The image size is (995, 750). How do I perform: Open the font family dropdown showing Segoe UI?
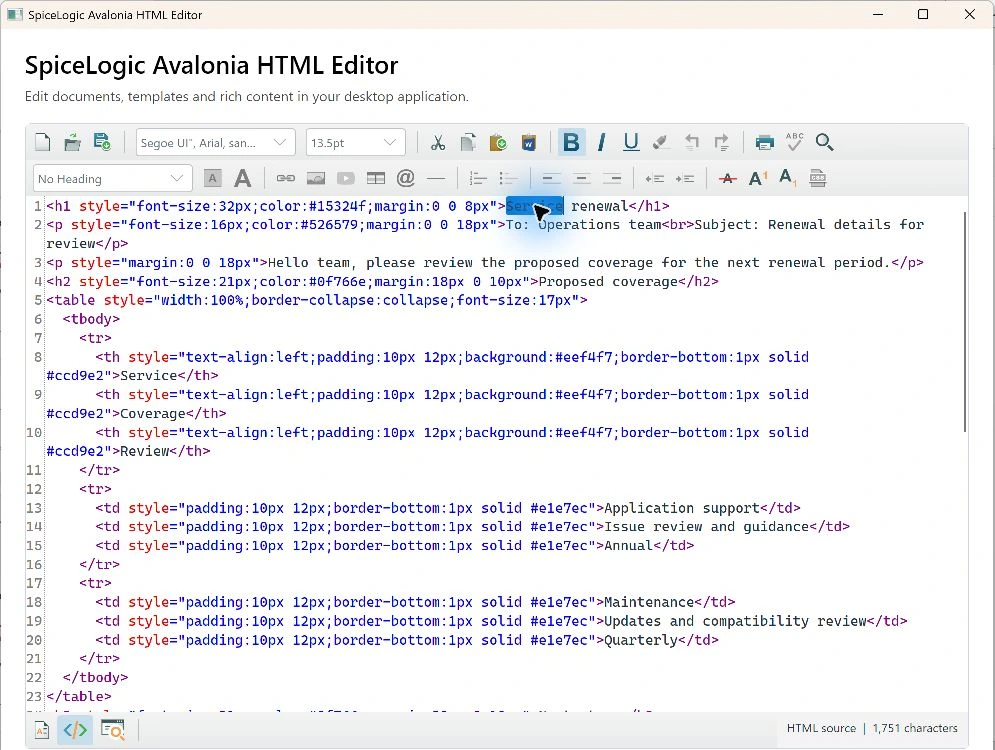(x=216, y=143)
